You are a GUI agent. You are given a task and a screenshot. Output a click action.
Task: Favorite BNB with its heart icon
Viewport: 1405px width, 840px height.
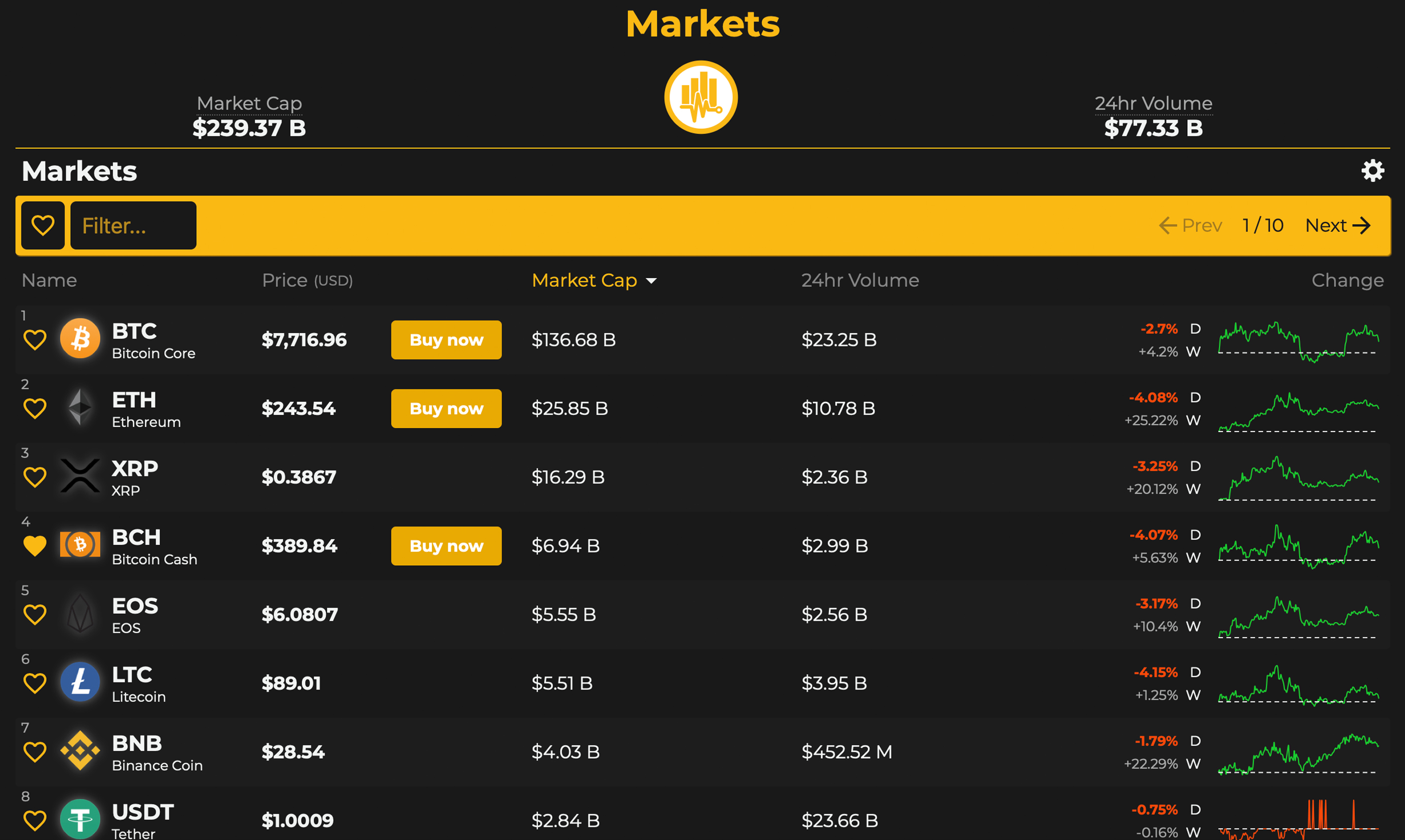[35, 752]
